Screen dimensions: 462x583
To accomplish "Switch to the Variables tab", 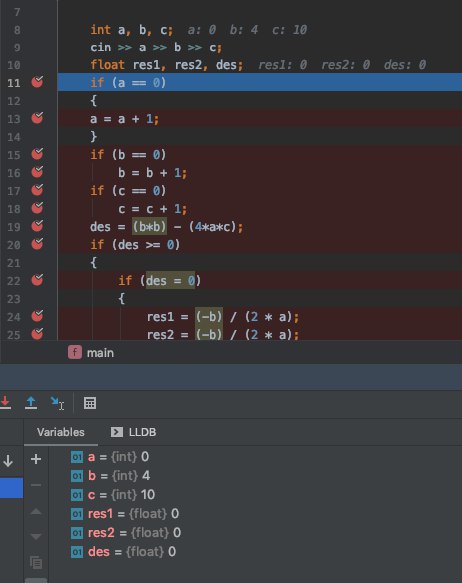I will click(x=61, y=432).
